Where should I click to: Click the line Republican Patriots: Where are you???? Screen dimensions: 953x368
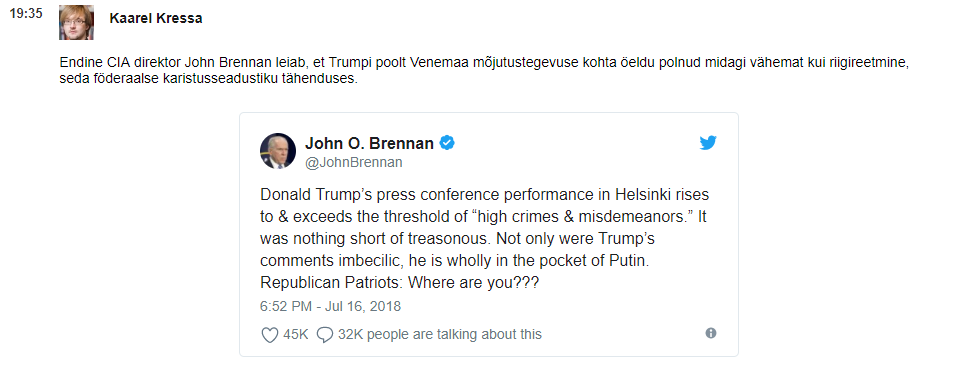(399, 283)
